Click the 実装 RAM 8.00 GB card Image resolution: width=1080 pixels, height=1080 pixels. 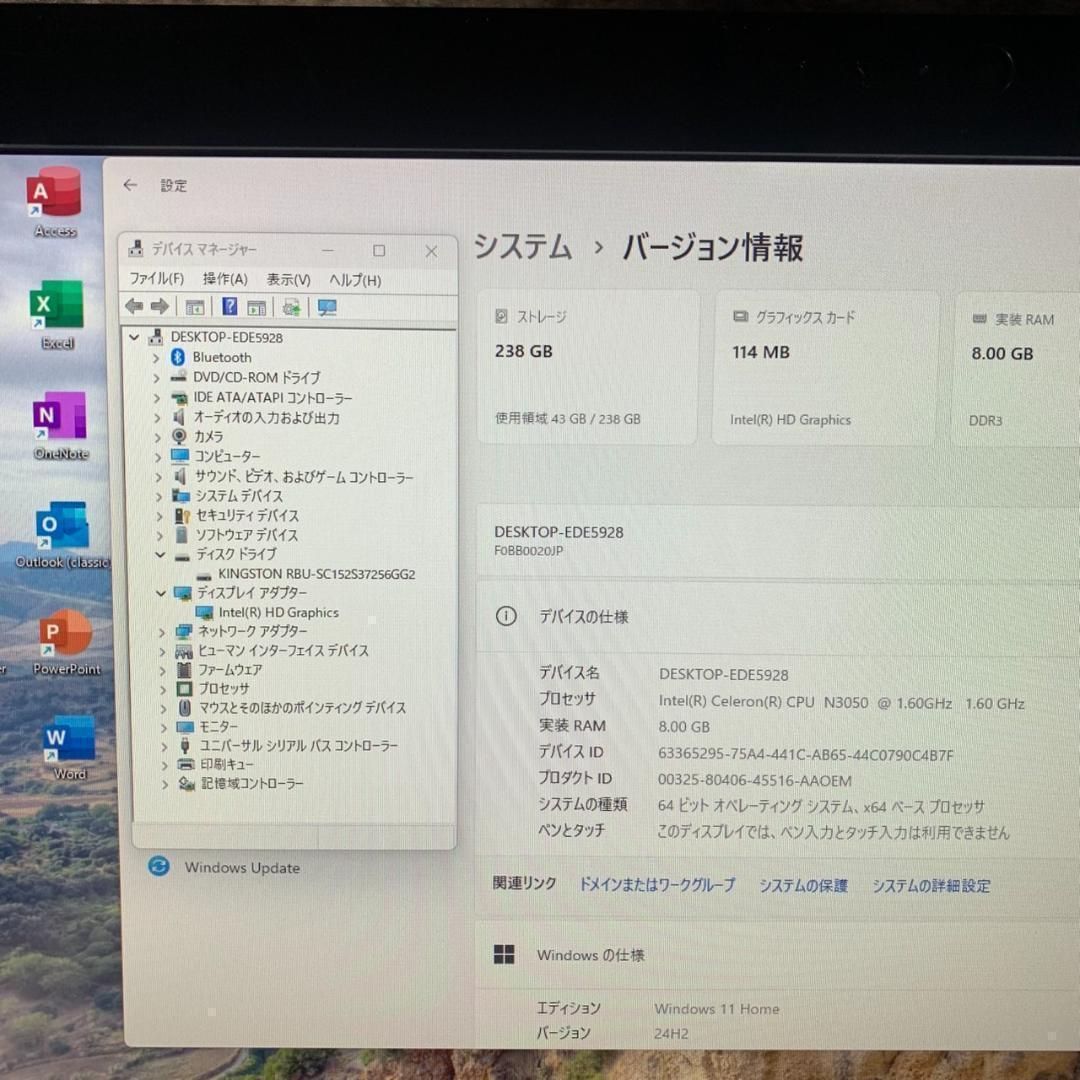[1017, 369]
